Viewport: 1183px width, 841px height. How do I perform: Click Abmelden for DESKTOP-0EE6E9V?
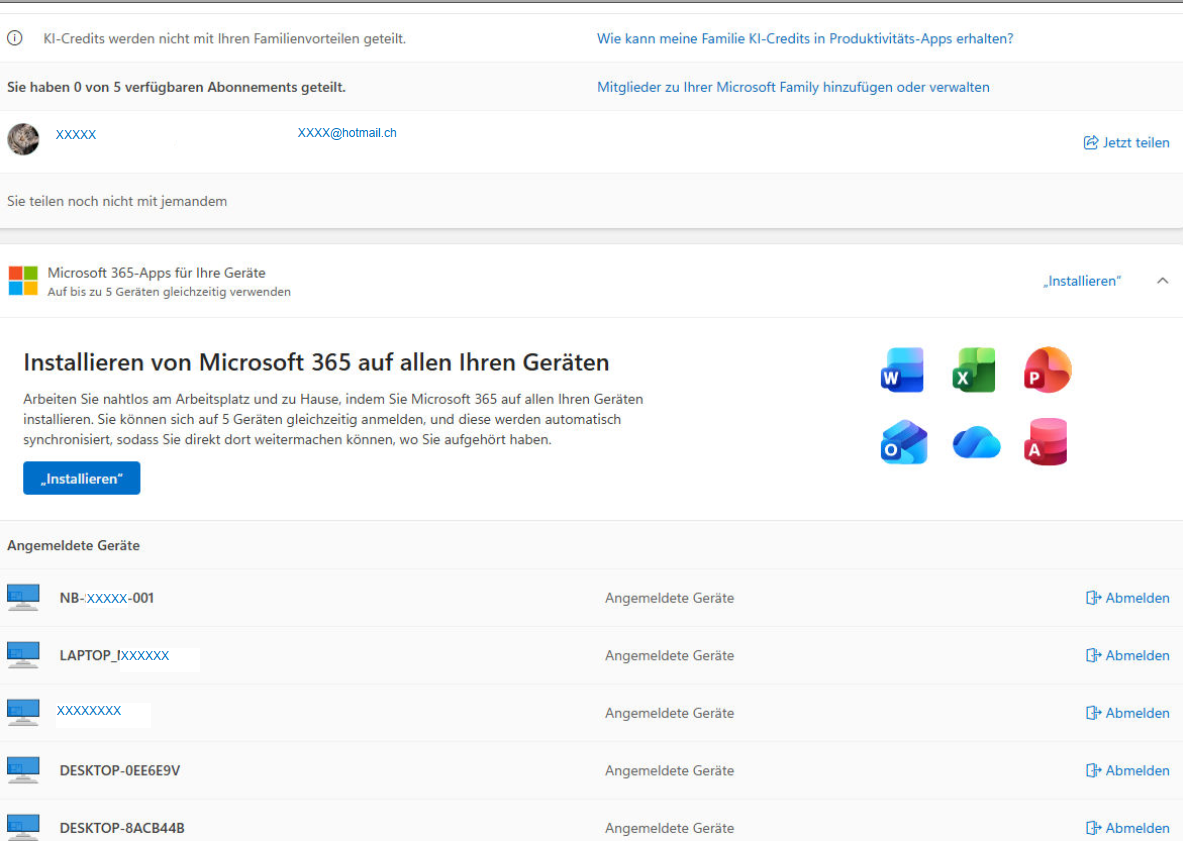[x=1127, y=770]
